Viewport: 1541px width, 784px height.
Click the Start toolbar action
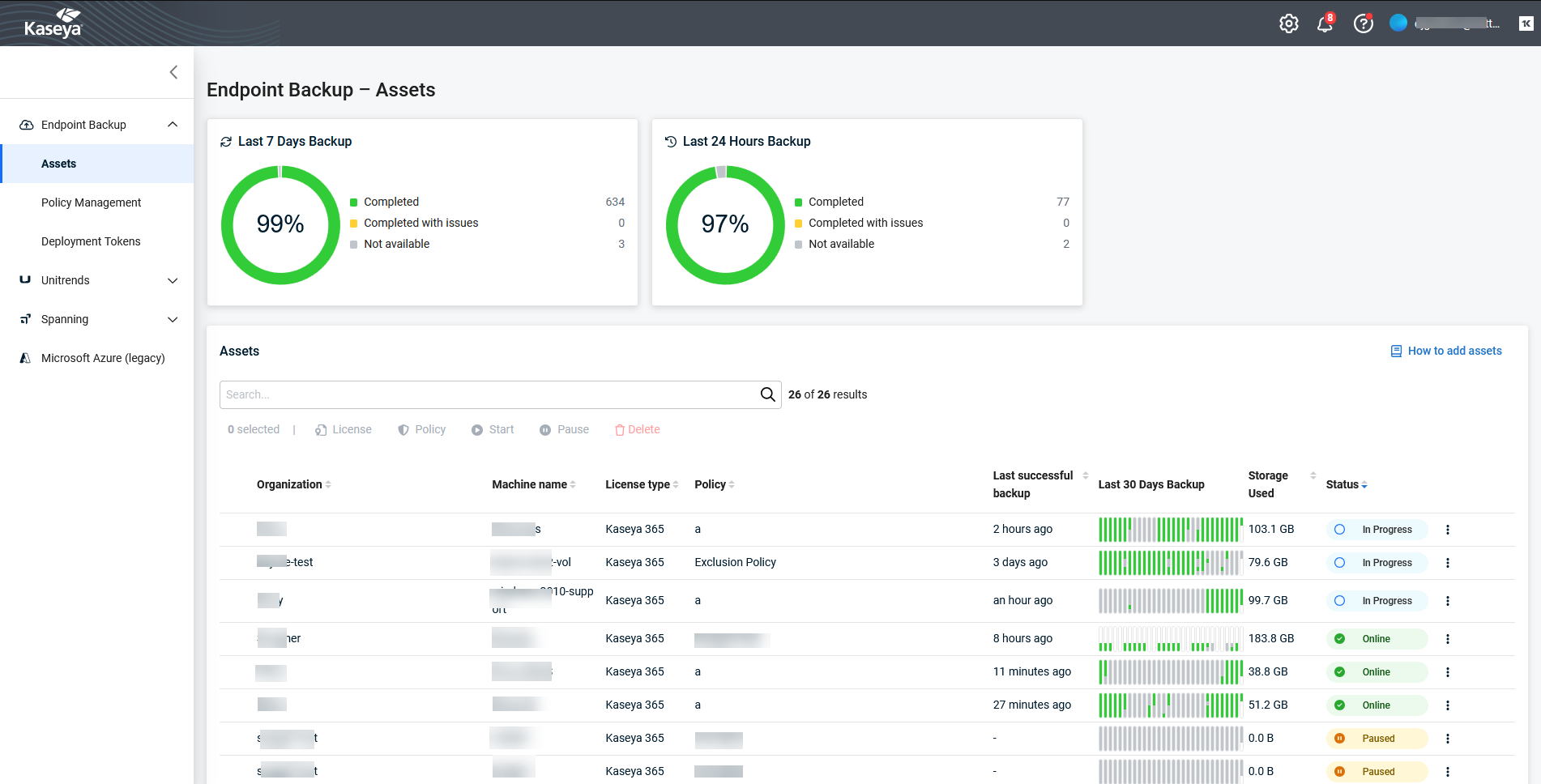tap(493, 429)
